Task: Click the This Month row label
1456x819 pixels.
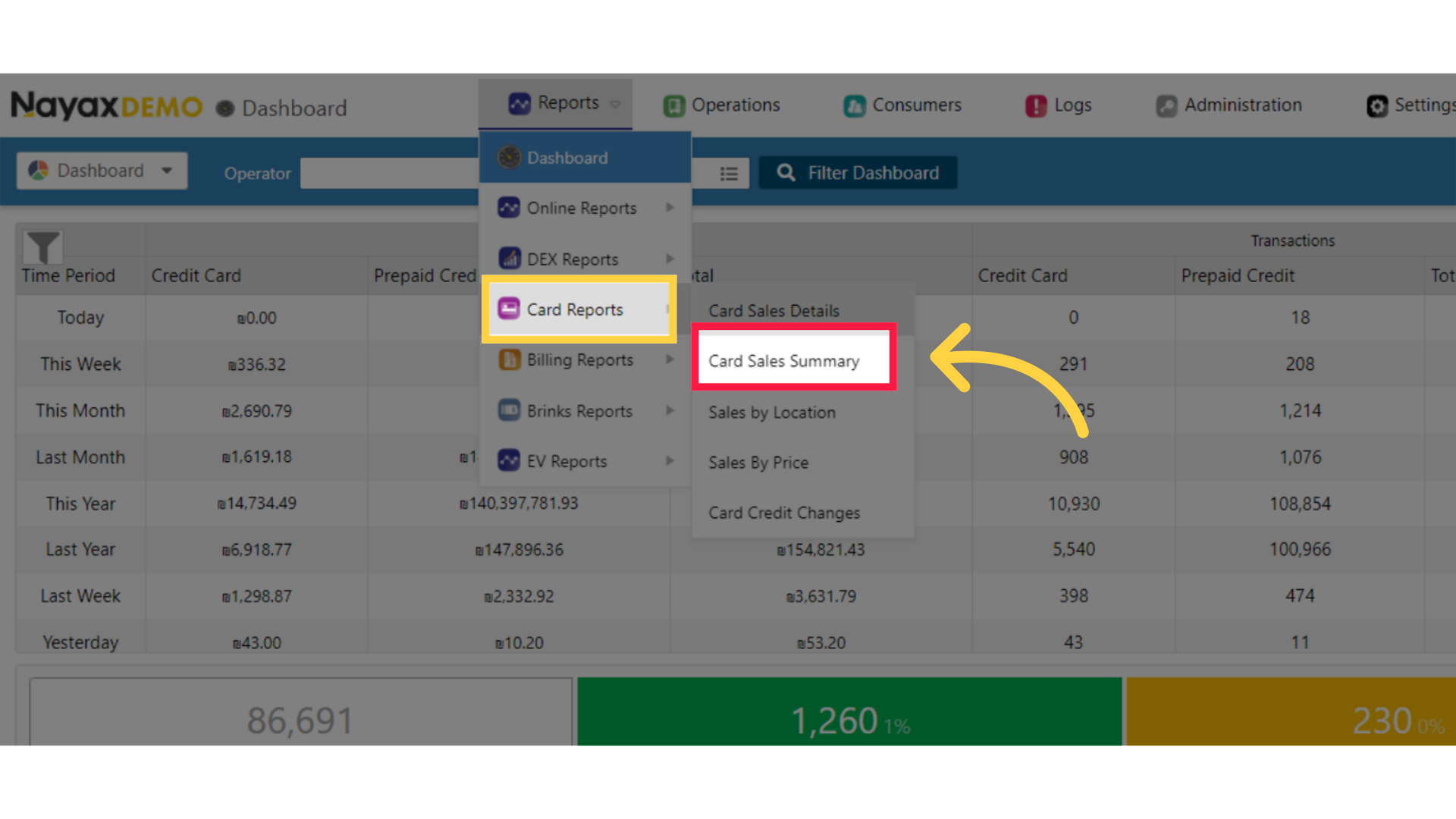Action: (80, 410)
